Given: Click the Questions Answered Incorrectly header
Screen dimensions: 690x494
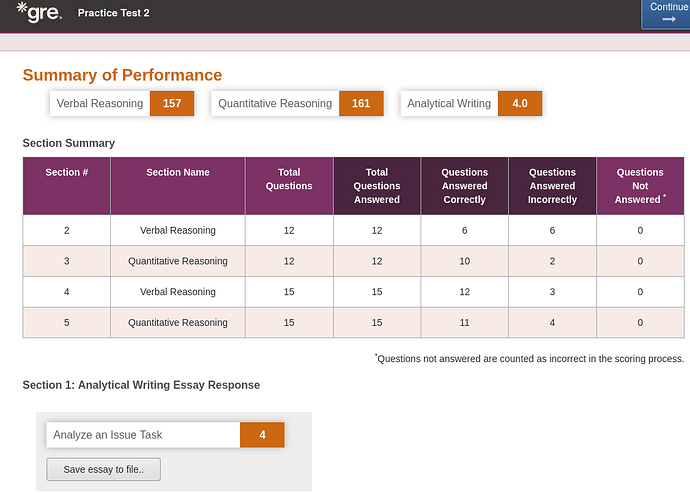Looking at the screenshot, I should pyautogui.click(x=552, y=185).
